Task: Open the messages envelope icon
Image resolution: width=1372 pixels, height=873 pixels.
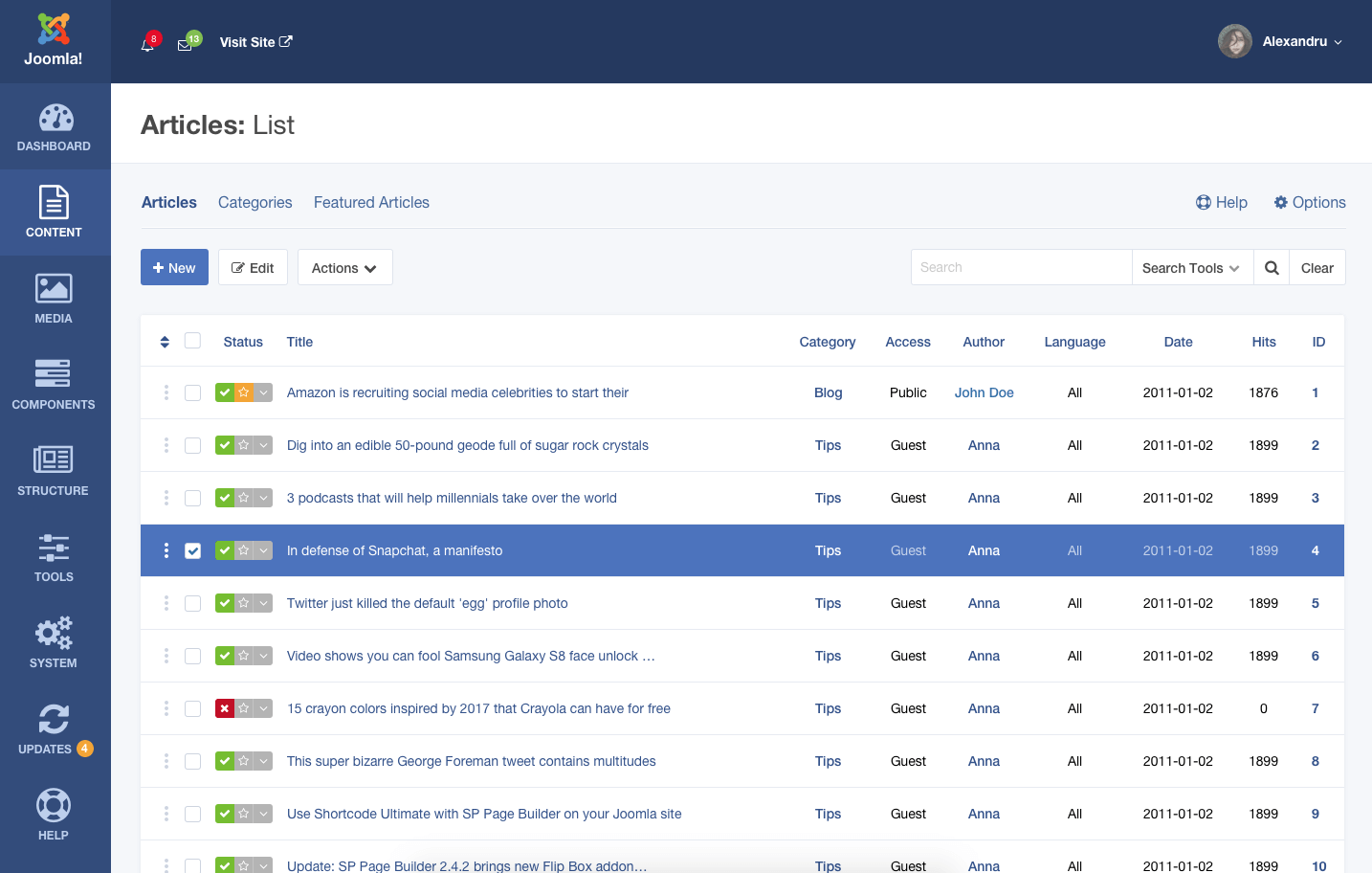Action: [185, 44]
